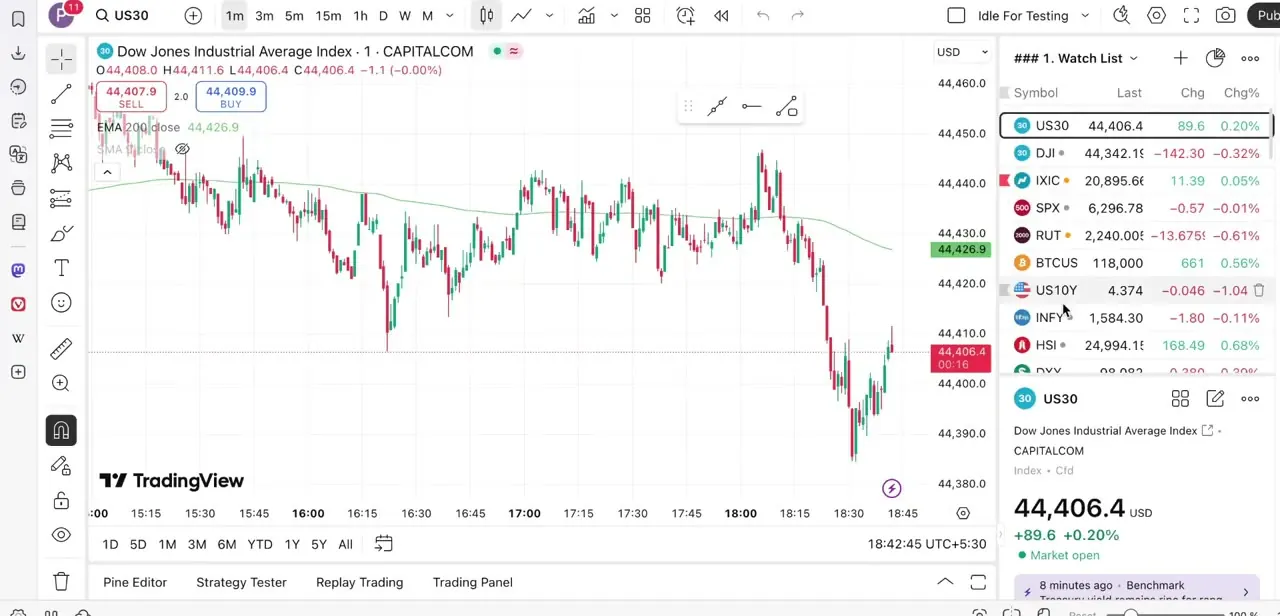Open the Trading Panel tab
This screenshot has height=616, width=1280.
(x=473, y=582)
